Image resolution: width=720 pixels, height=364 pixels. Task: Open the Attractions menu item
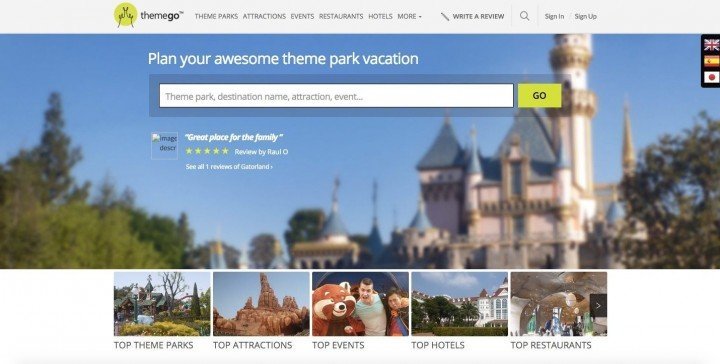(x=264, y=17)
